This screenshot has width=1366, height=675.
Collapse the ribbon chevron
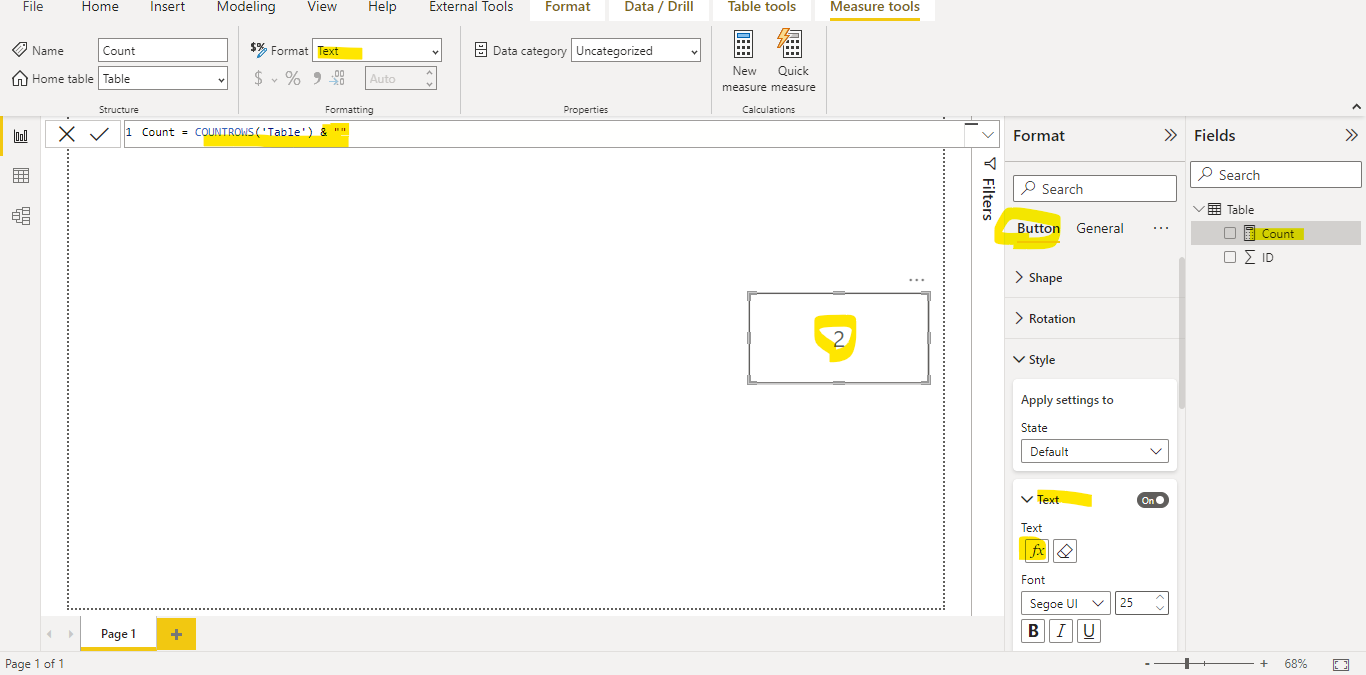pyautogui.click(x=1356, y=106)
